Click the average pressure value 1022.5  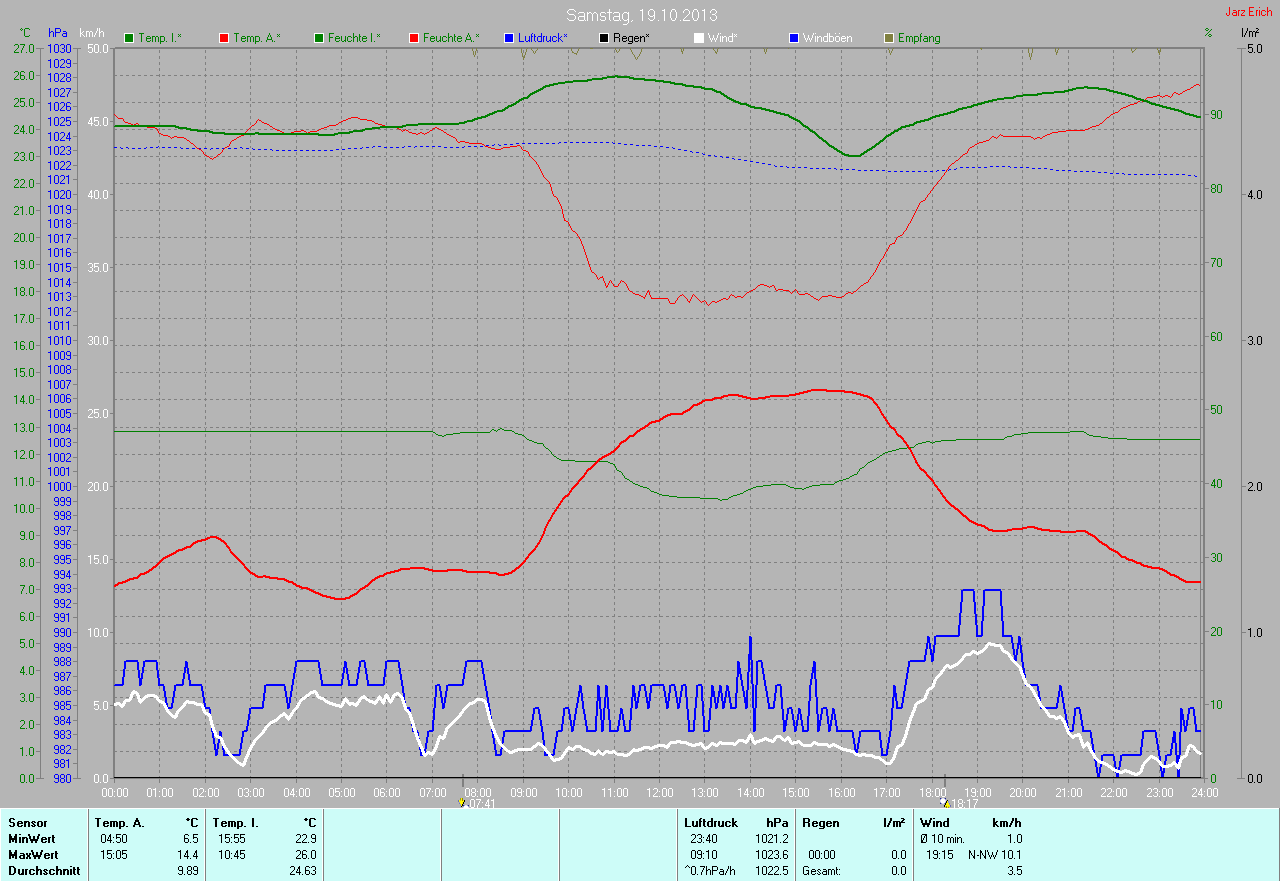click(771, 871)
